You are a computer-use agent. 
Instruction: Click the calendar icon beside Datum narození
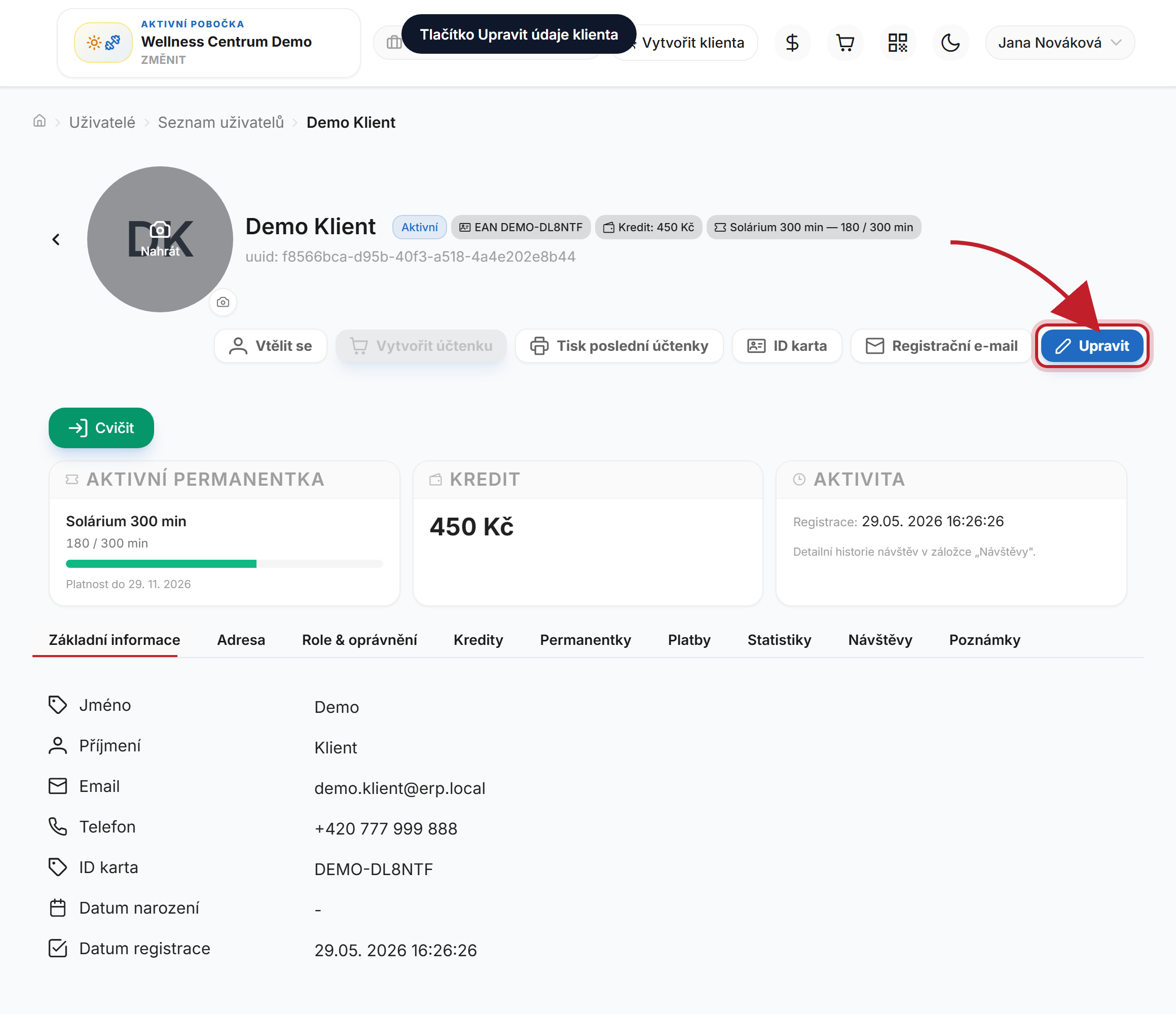click(x=58, y=908)
